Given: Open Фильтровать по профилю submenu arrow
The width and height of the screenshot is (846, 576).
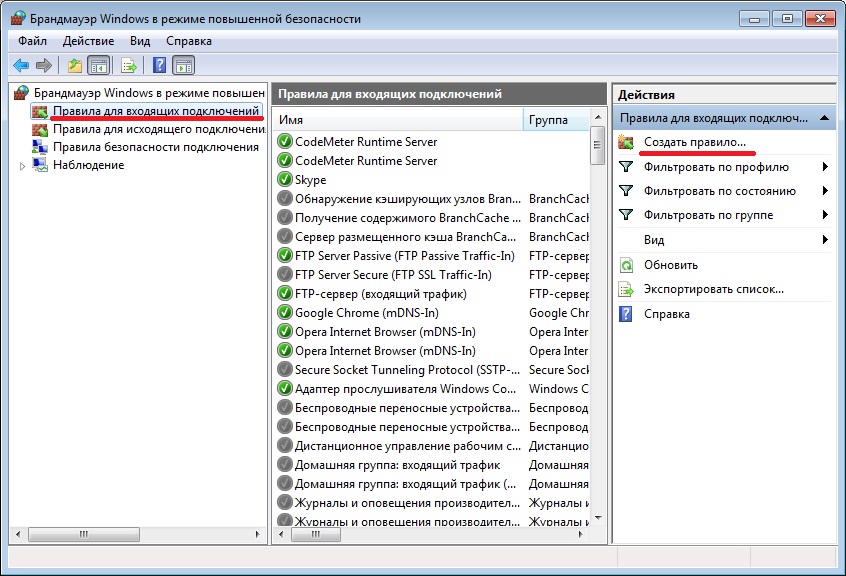Looking at the screenshot, I should coord(825,167).
